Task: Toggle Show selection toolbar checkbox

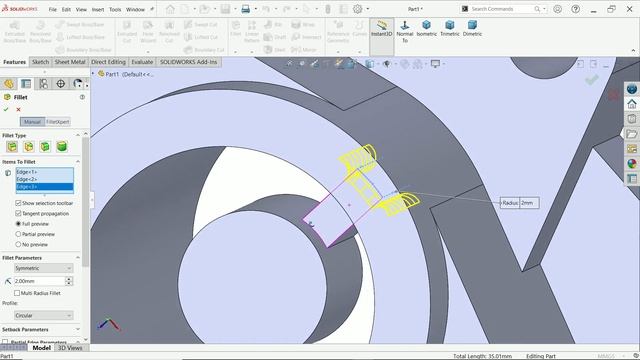Action: click(18, 203)
